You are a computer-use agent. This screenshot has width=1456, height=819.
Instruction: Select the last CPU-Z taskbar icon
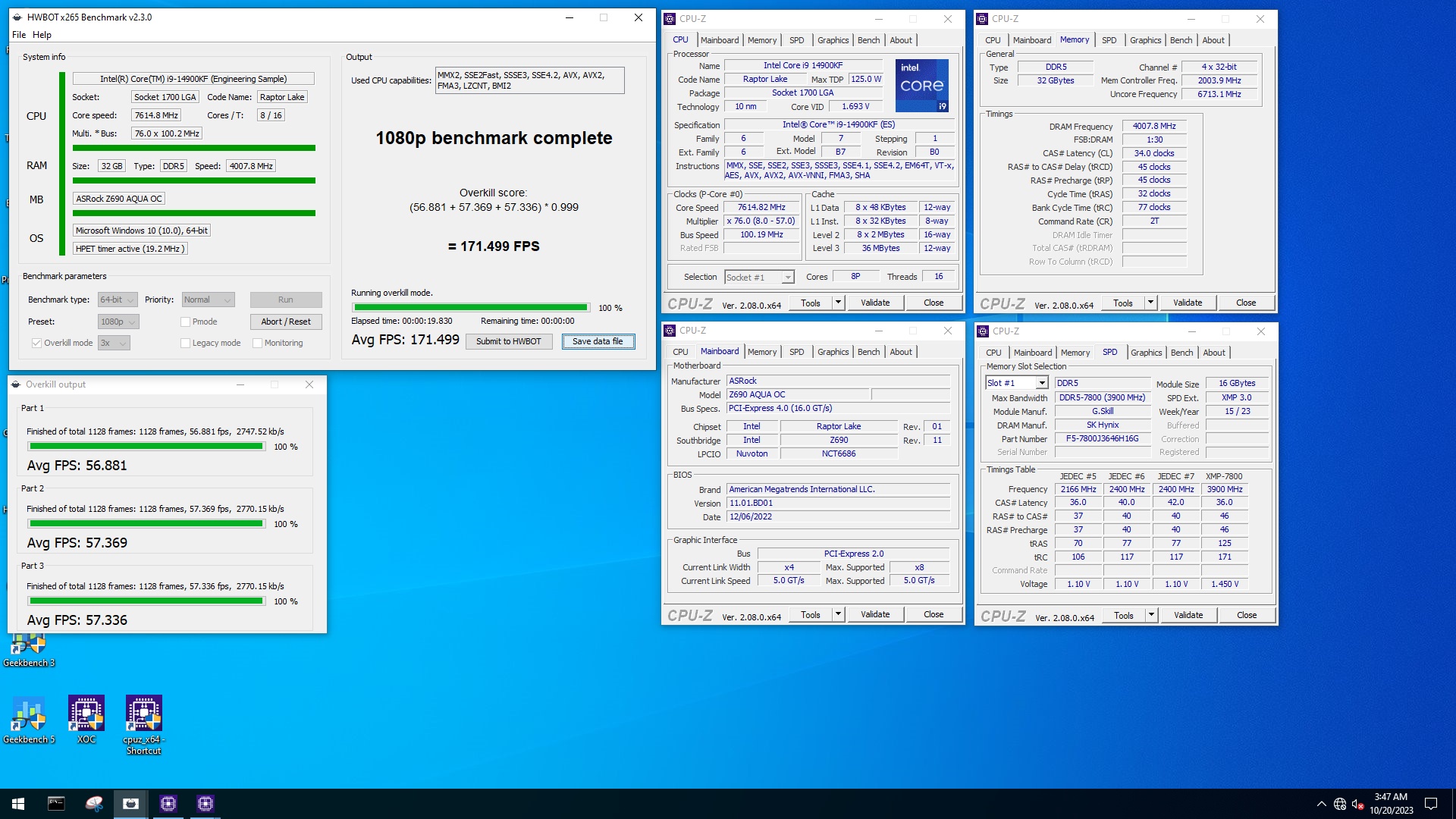(x=206, y=804)
